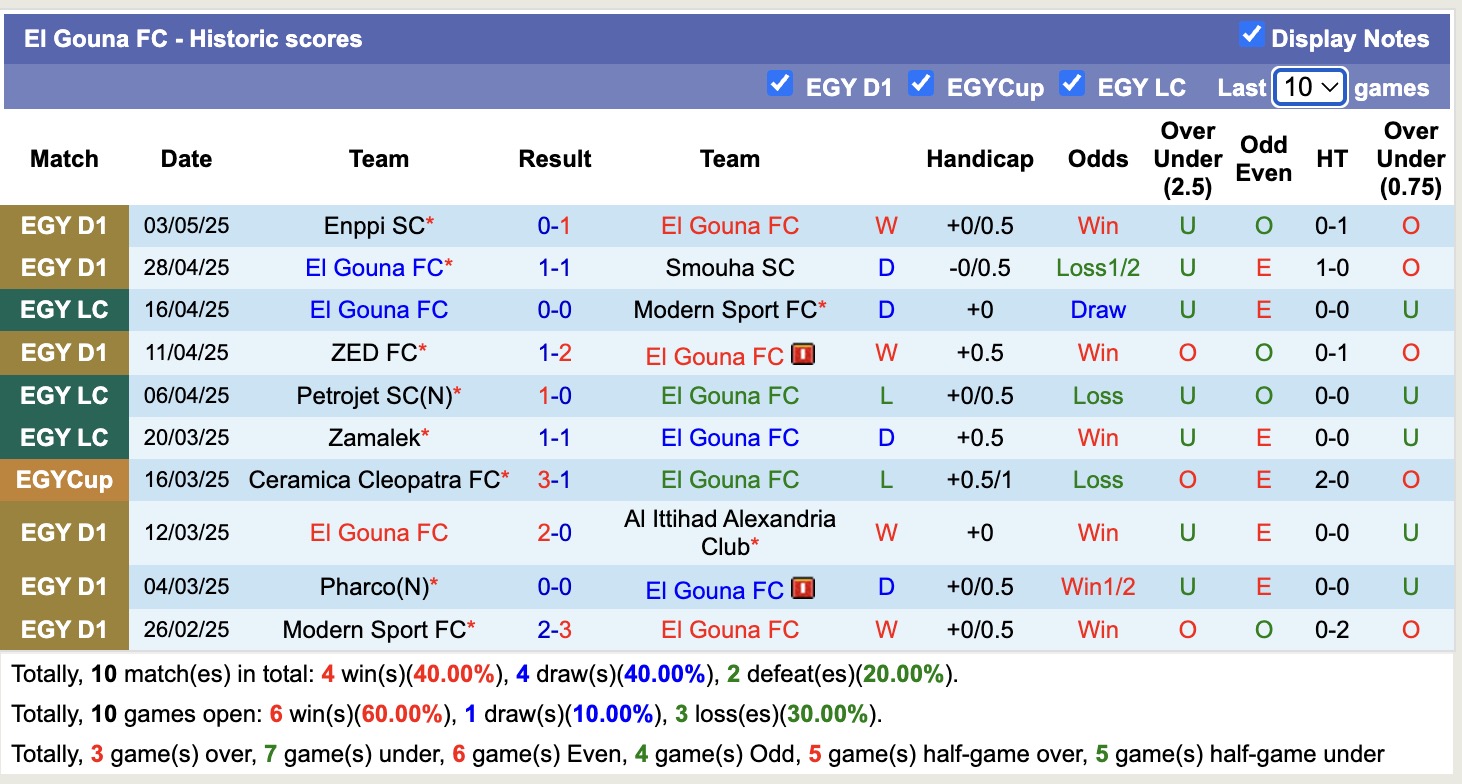Click red card icon in Pharco row

pyautogui.click(x=803, y=589)
